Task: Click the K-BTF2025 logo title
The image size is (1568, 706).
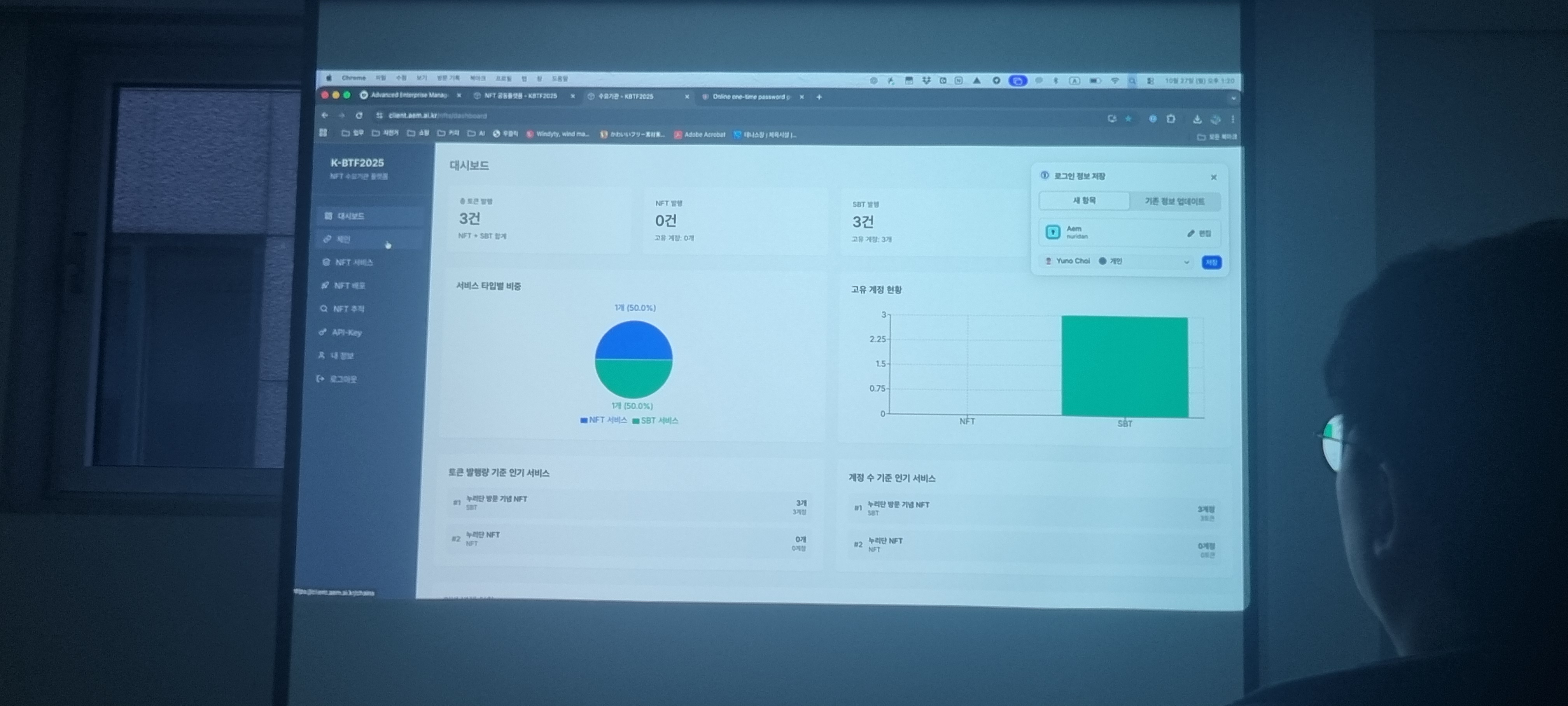Action: pos(357,163)
